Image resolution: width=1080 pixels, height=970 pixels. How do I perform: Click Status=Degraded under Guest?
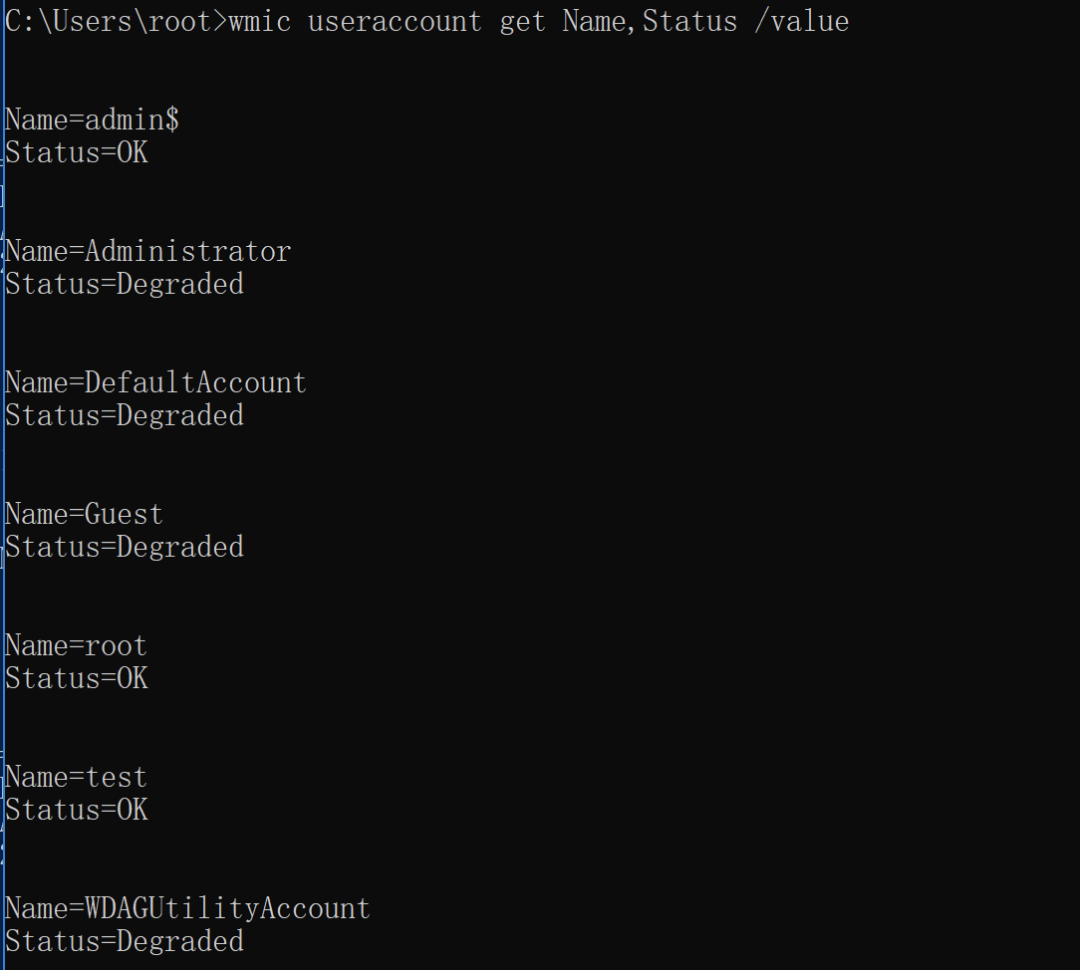(124, 547)
